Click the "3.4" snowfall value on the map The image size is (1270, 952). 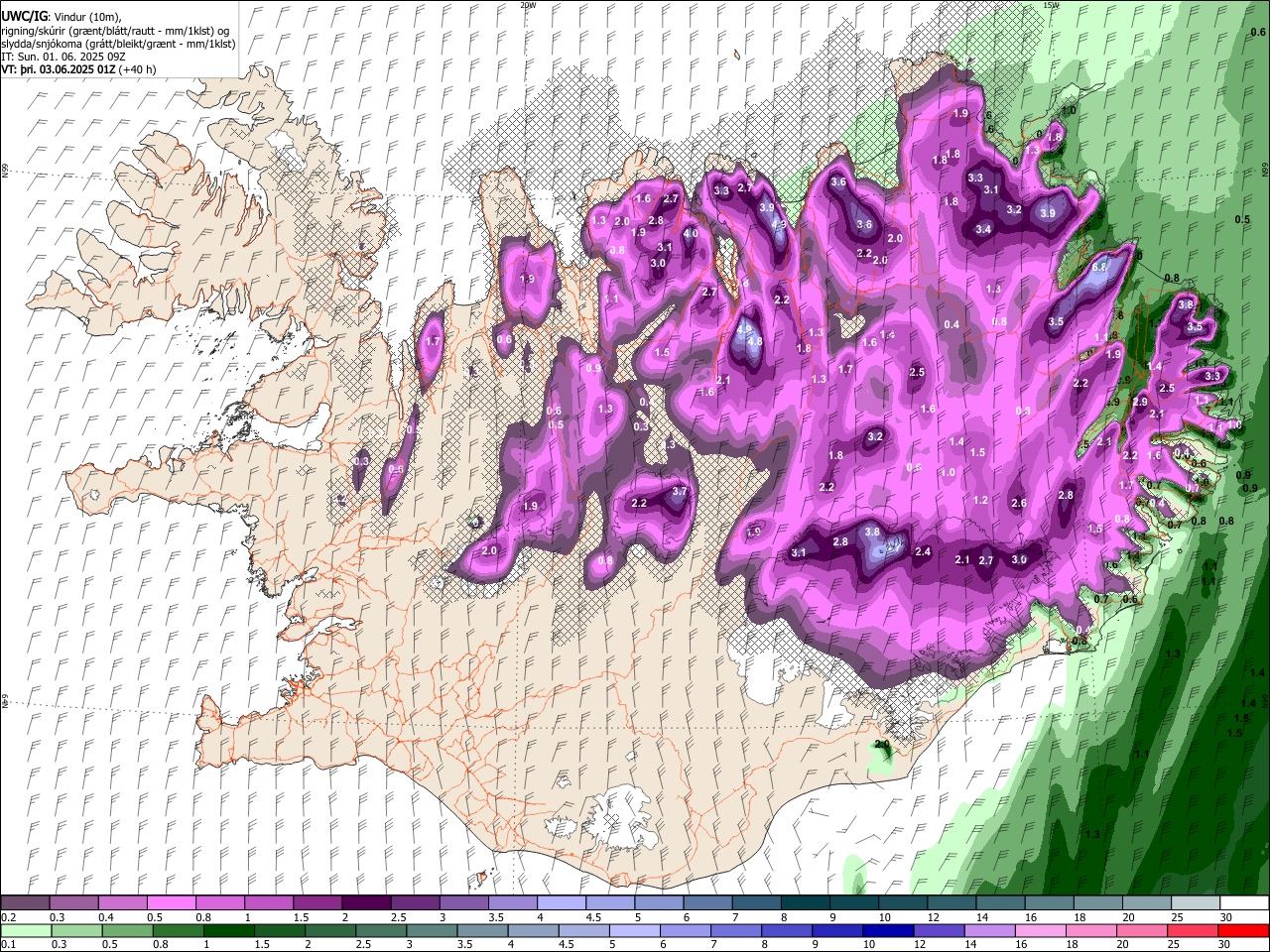[983, 229]
